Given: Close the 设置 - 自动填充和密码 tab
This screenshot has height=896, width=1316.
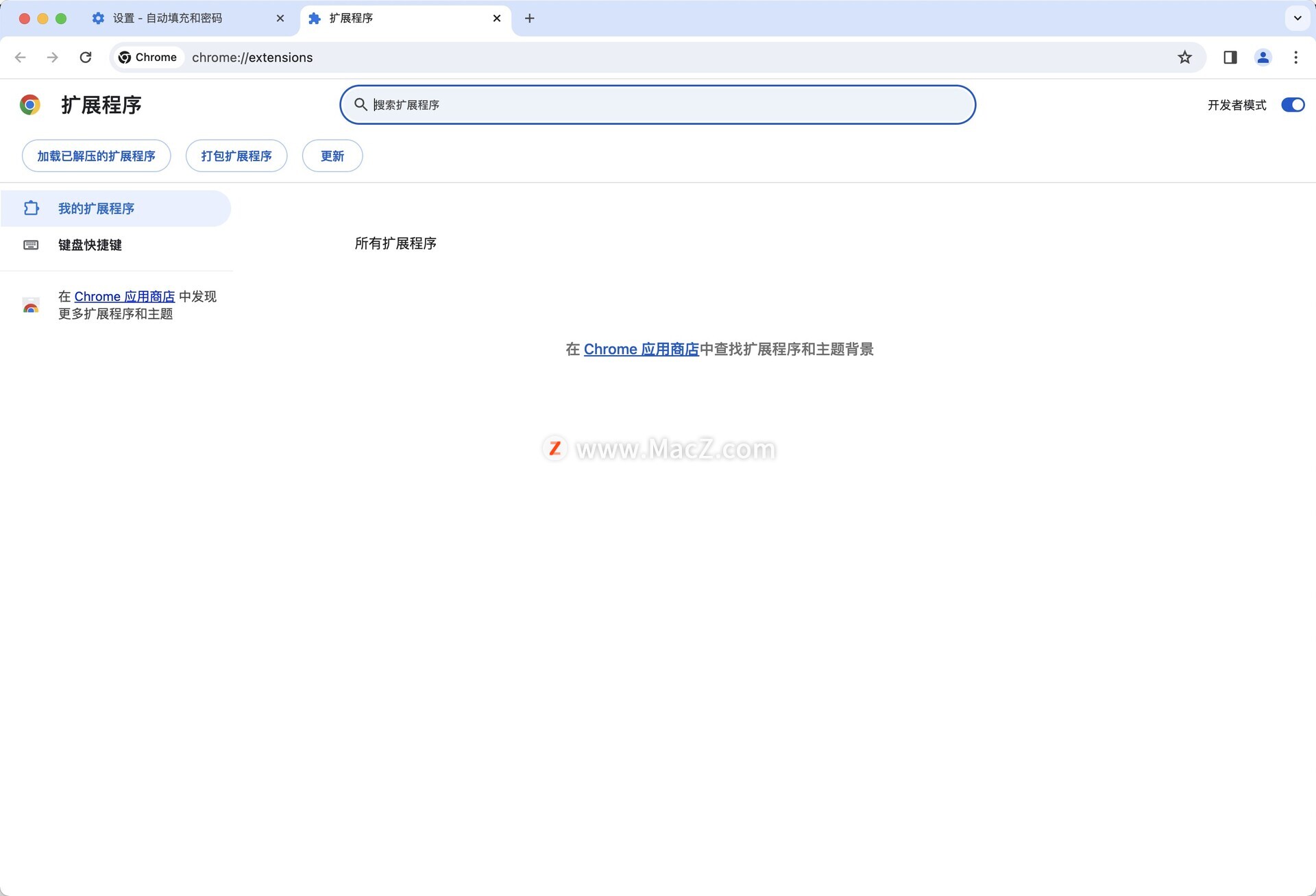Looking at the screenshot, I should coord(280,19).
